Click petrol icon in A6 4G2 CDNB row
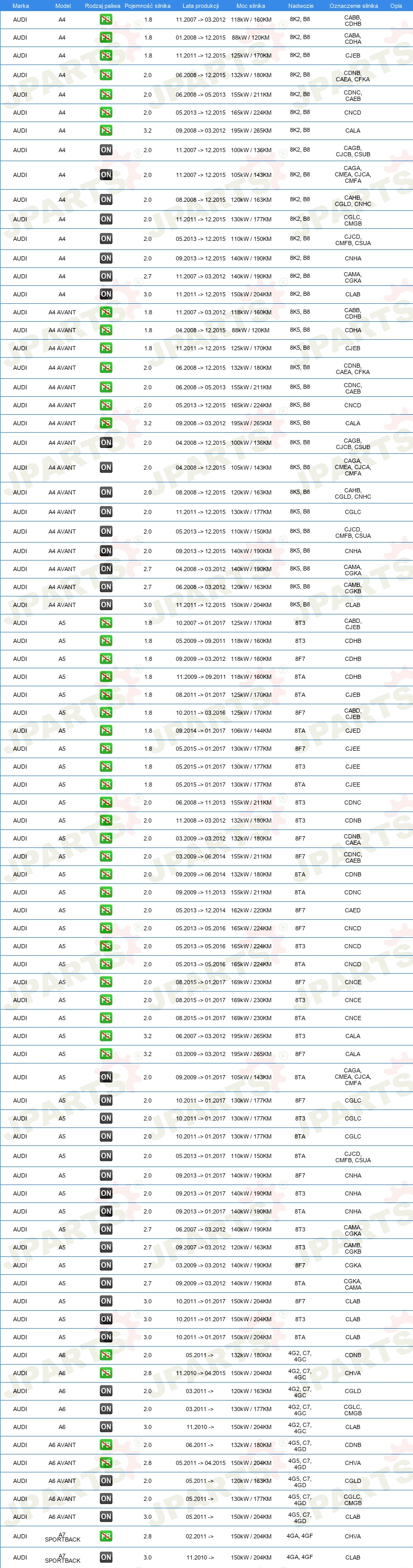 tap(106, 1355)
